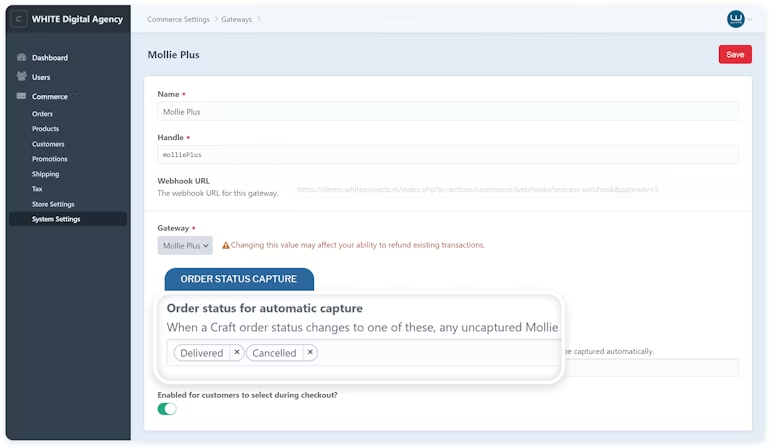This screenshot has width=770, height=448.
Task: Click the Order Status Capture tab
Action: 239,279
